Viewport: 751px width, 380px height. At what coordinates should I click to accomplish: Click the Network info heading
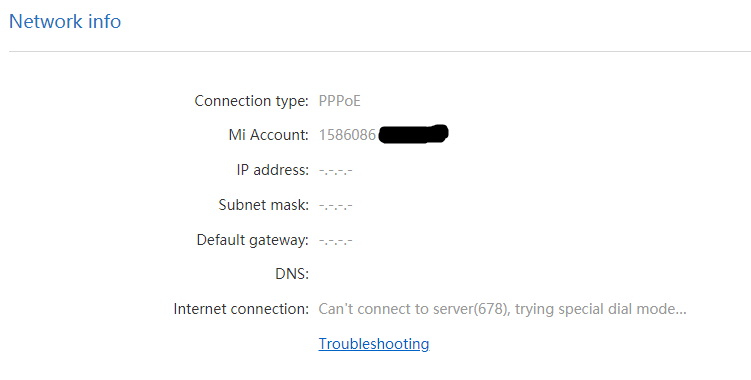click(65, 22)
